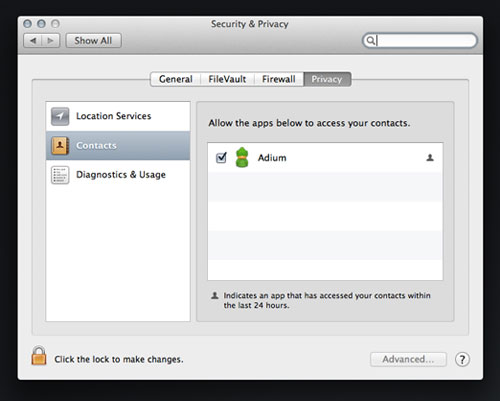
Task: Go forward with the right arrow button
Action: (x=51, y=41)
